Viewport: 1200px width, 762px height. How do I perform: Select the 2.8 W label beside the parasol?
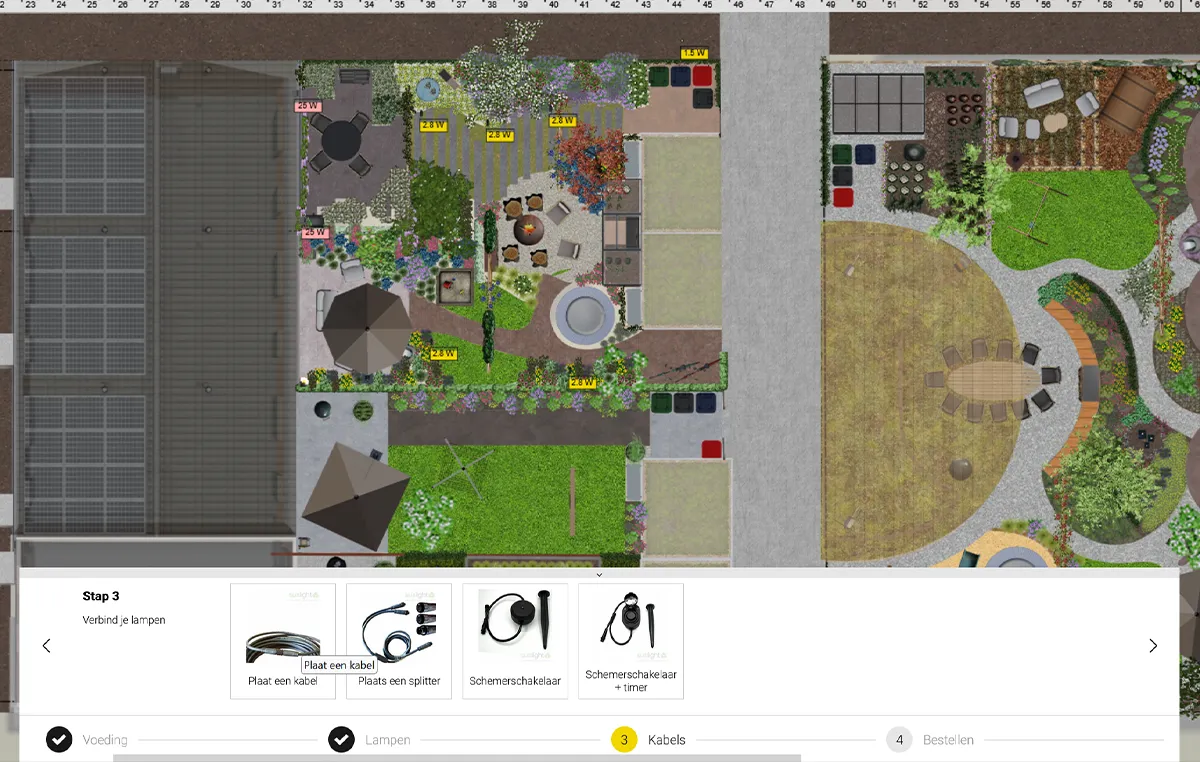pos(444,354)
